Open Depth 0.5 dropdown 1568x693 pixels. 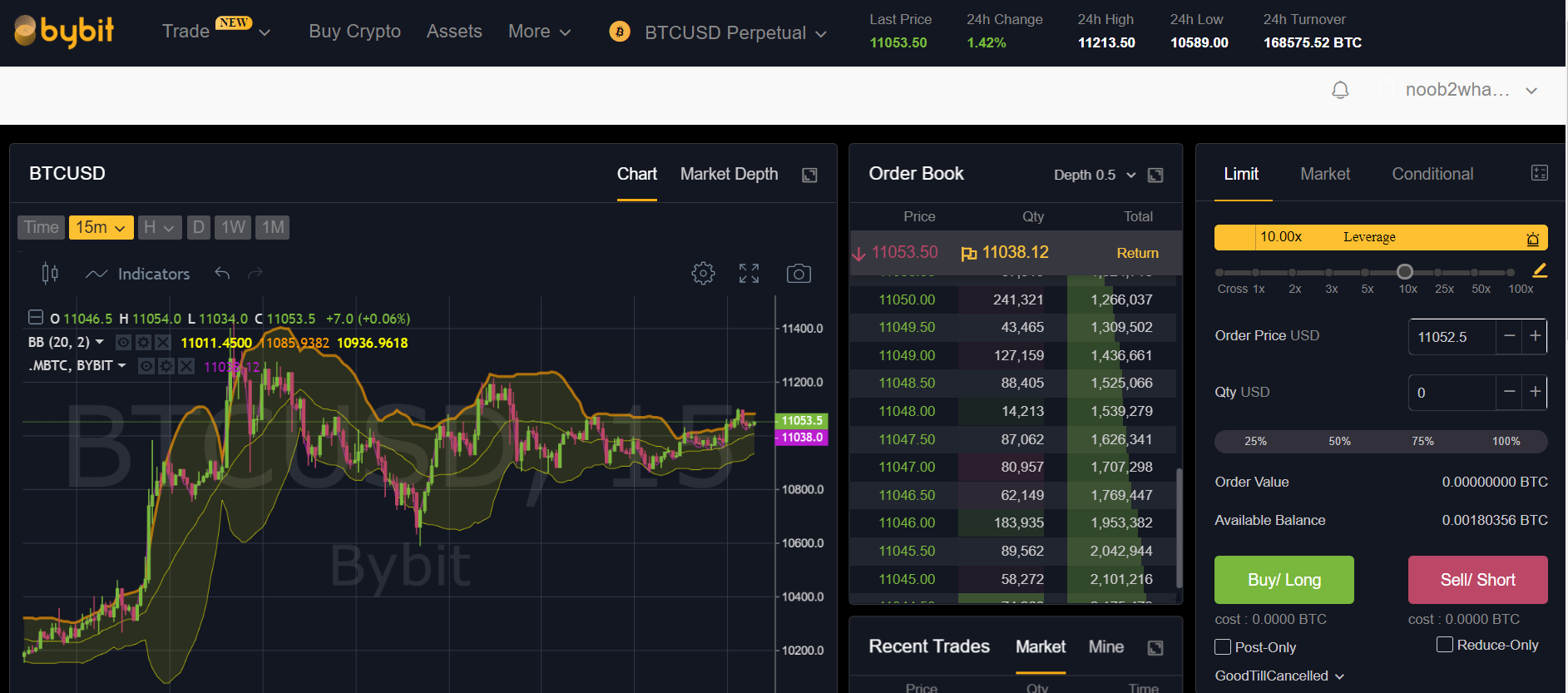(1095, 175)
